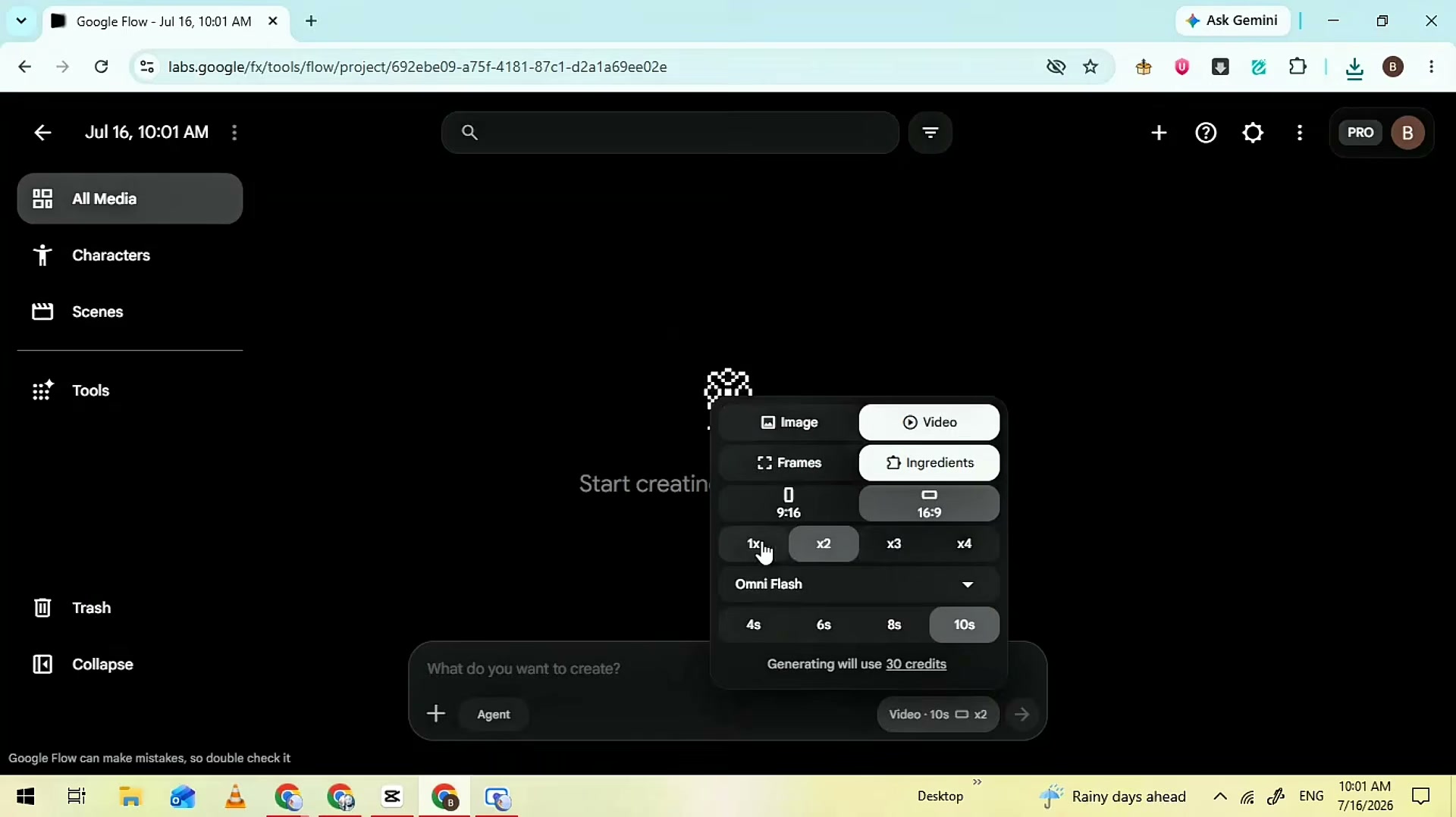Set video duration to 6s

pos(824,625)
